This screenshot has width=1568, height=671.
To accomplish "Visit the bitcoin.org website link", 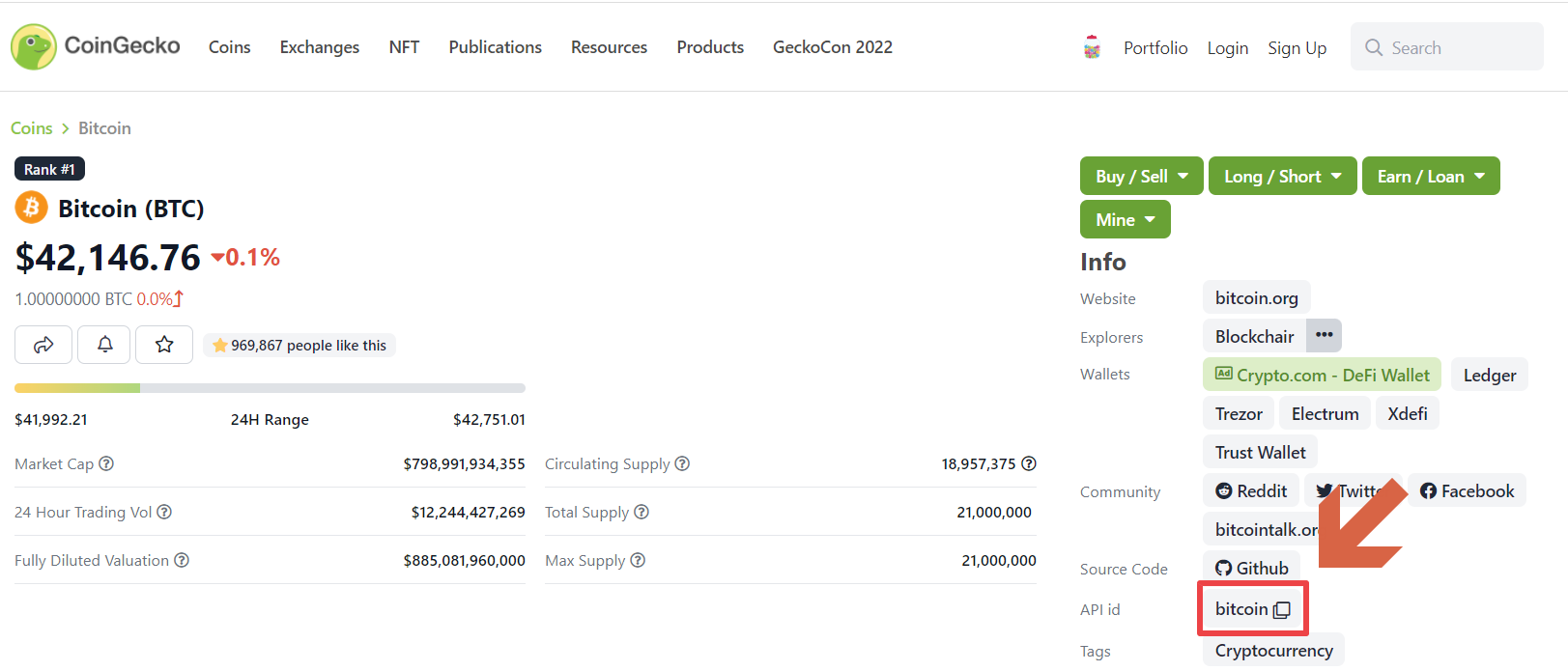I will tap(1257, 298).
